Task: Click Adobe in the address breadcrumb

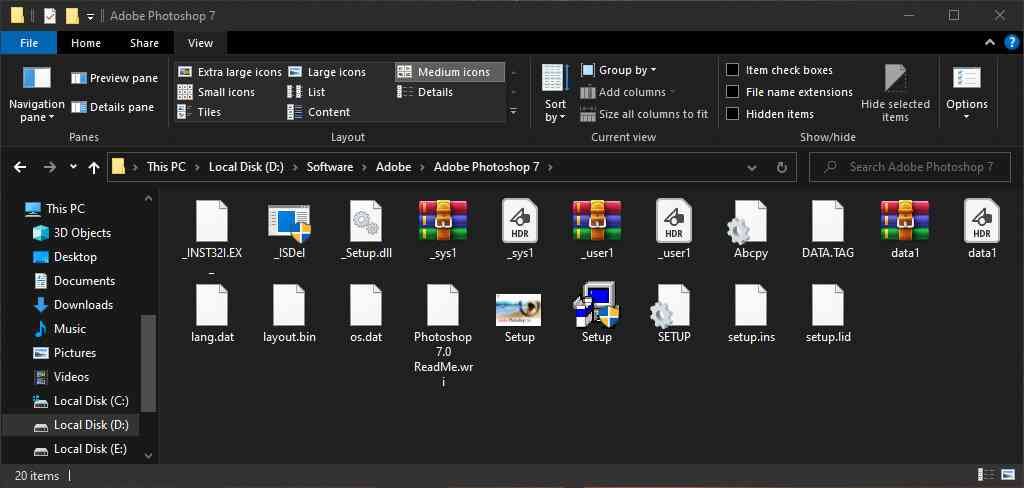Action: pyautogui.click(x=393, y=167)
